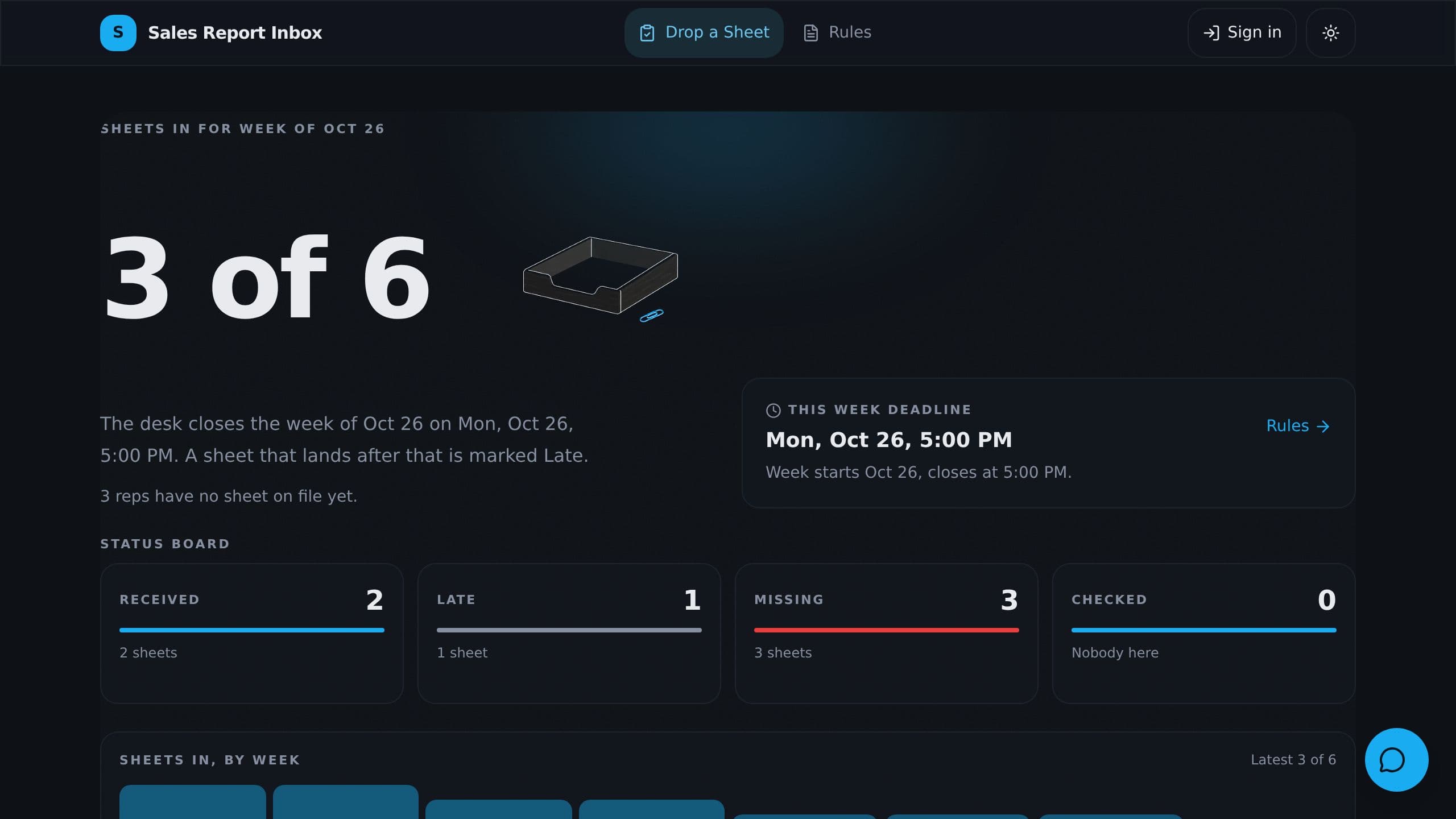Follow the Rules arrow link in deadline card
The height and width of the screenshot is (819, 1456).
click(1298, 426)
